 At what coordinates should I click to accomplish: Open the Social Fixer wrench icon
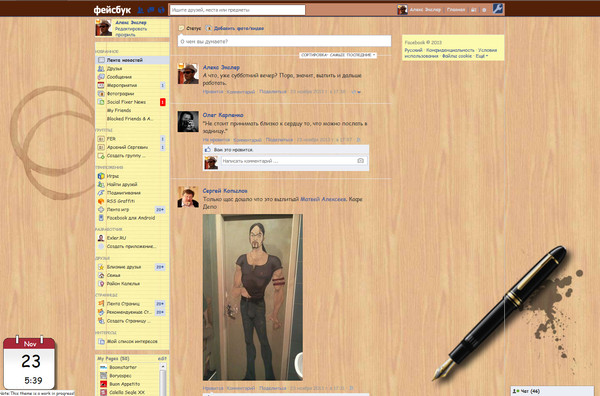[x=497, y=8]
